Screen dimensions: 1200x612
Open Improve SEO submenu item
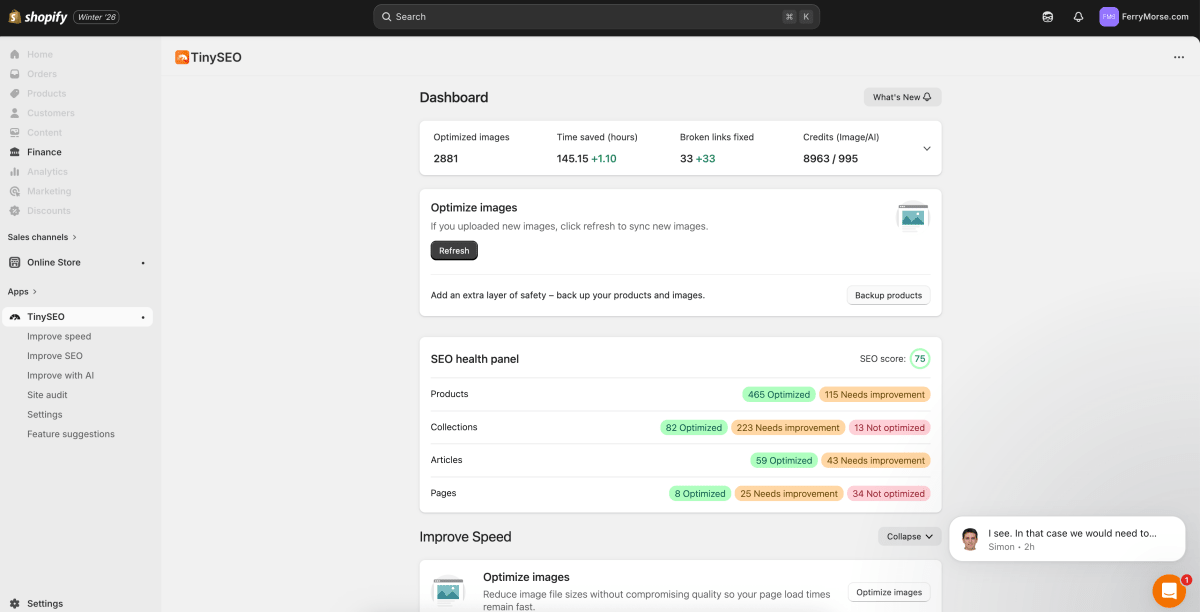coord(55,356)
